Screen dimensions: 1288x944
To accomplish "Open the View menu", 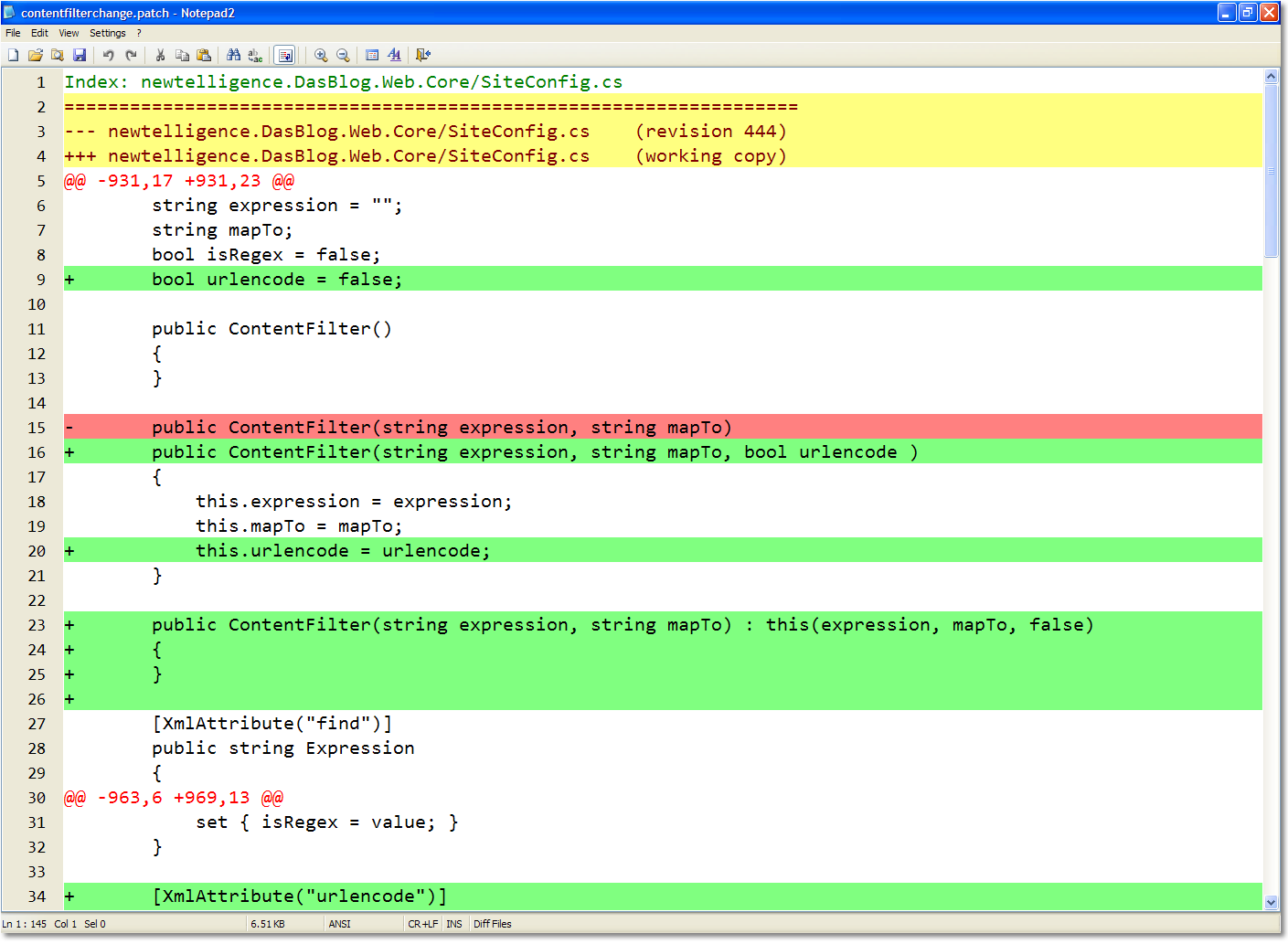I will pyautogui.click(x=69, y=33).
